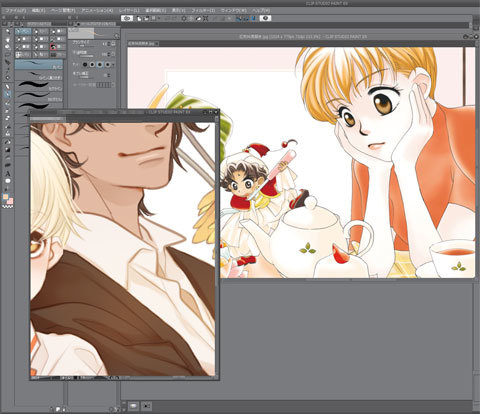Select the Gradient tool (black-white square icon)
480x414 pixels.
click(8, 150)
